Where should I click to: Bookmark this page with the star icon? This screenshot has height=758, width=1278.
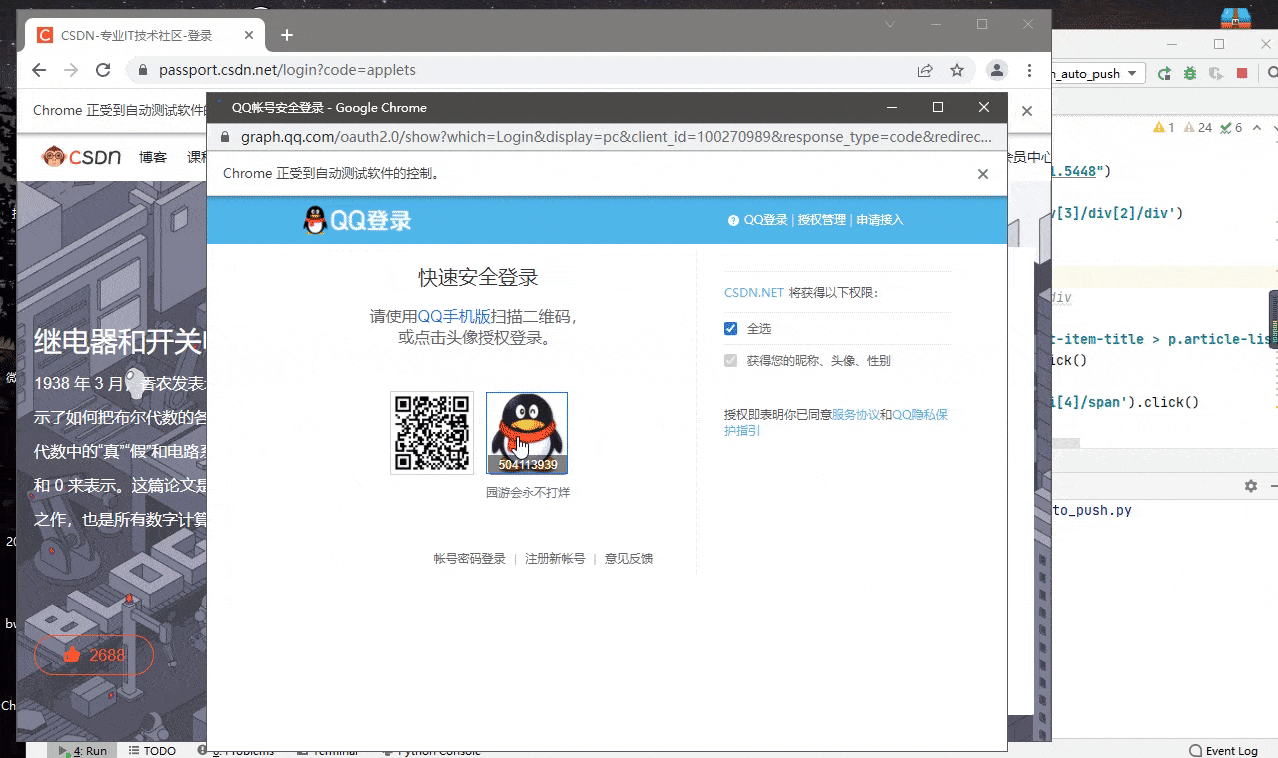(x=957, y=70)
